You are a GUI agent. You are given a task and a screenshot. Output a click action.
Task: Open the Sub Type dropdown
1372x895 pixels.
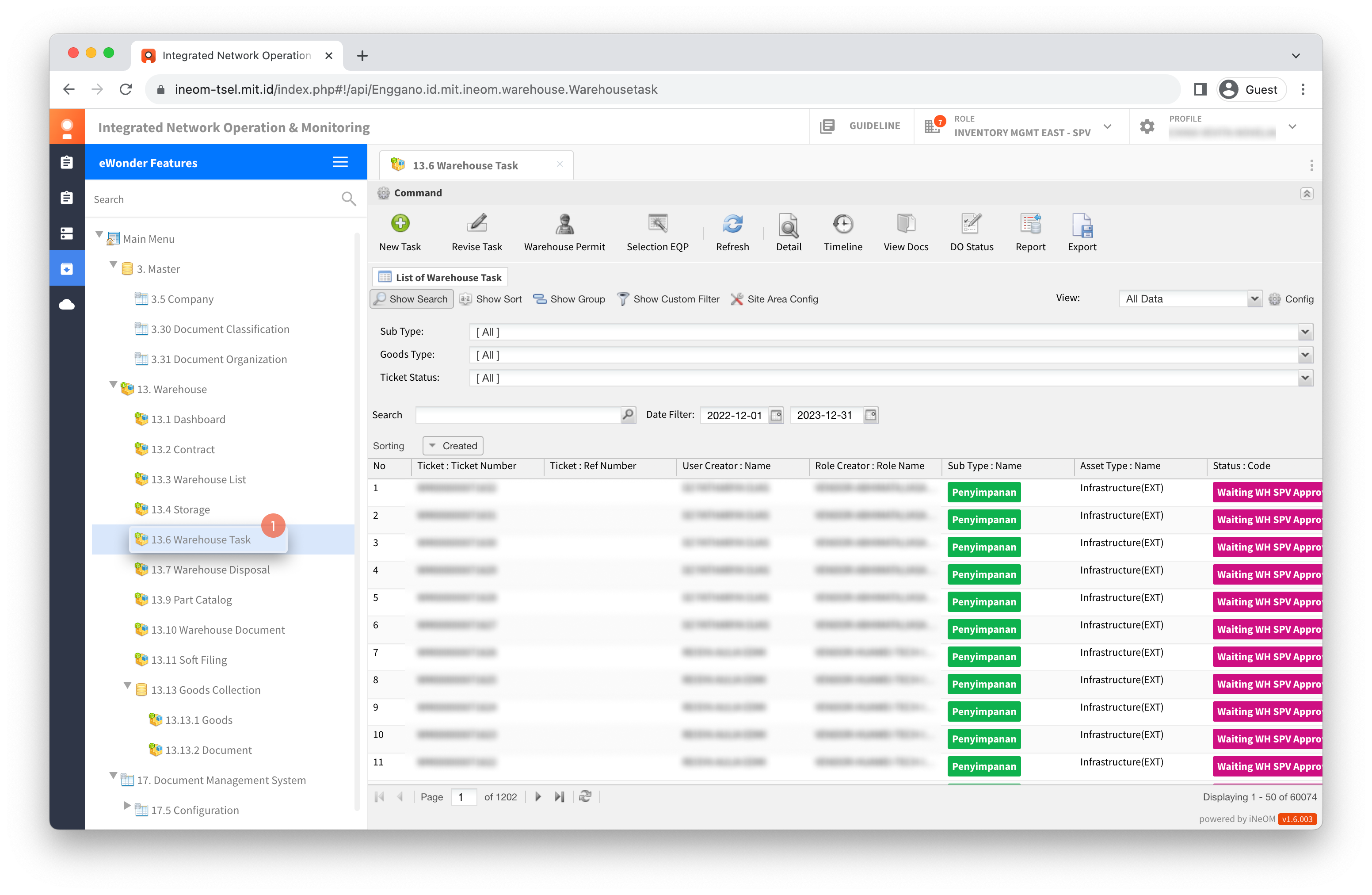point(1305,332)
